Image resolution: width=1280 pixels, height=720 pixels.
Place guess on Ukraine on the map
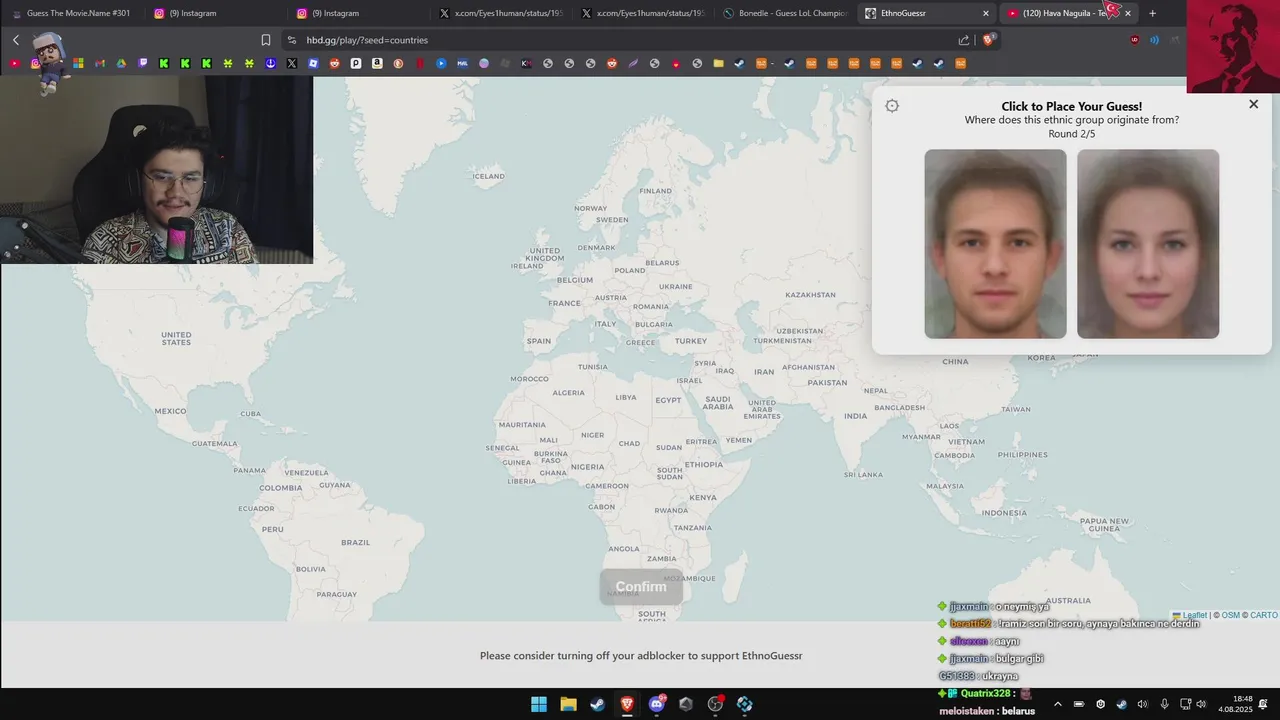tap(674, 286)
